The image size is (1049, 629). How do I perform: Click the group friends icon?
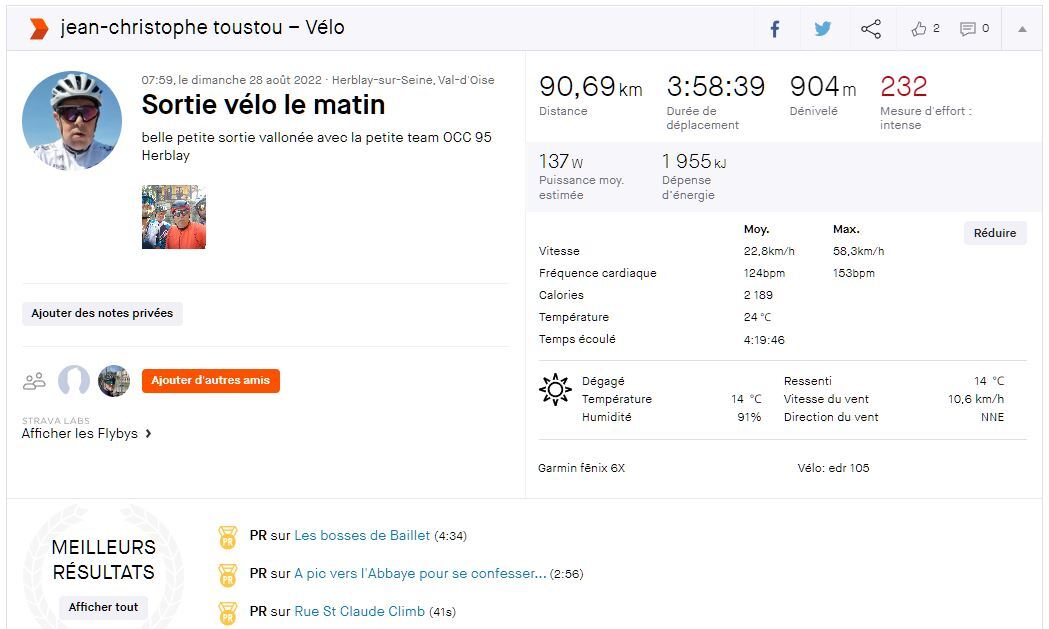click(x=35, y=381)
